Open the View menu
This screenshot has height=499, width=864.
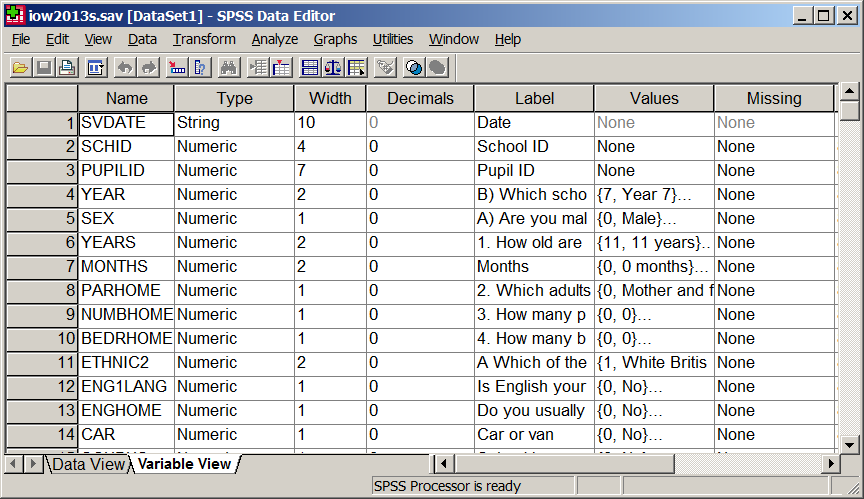98,40
